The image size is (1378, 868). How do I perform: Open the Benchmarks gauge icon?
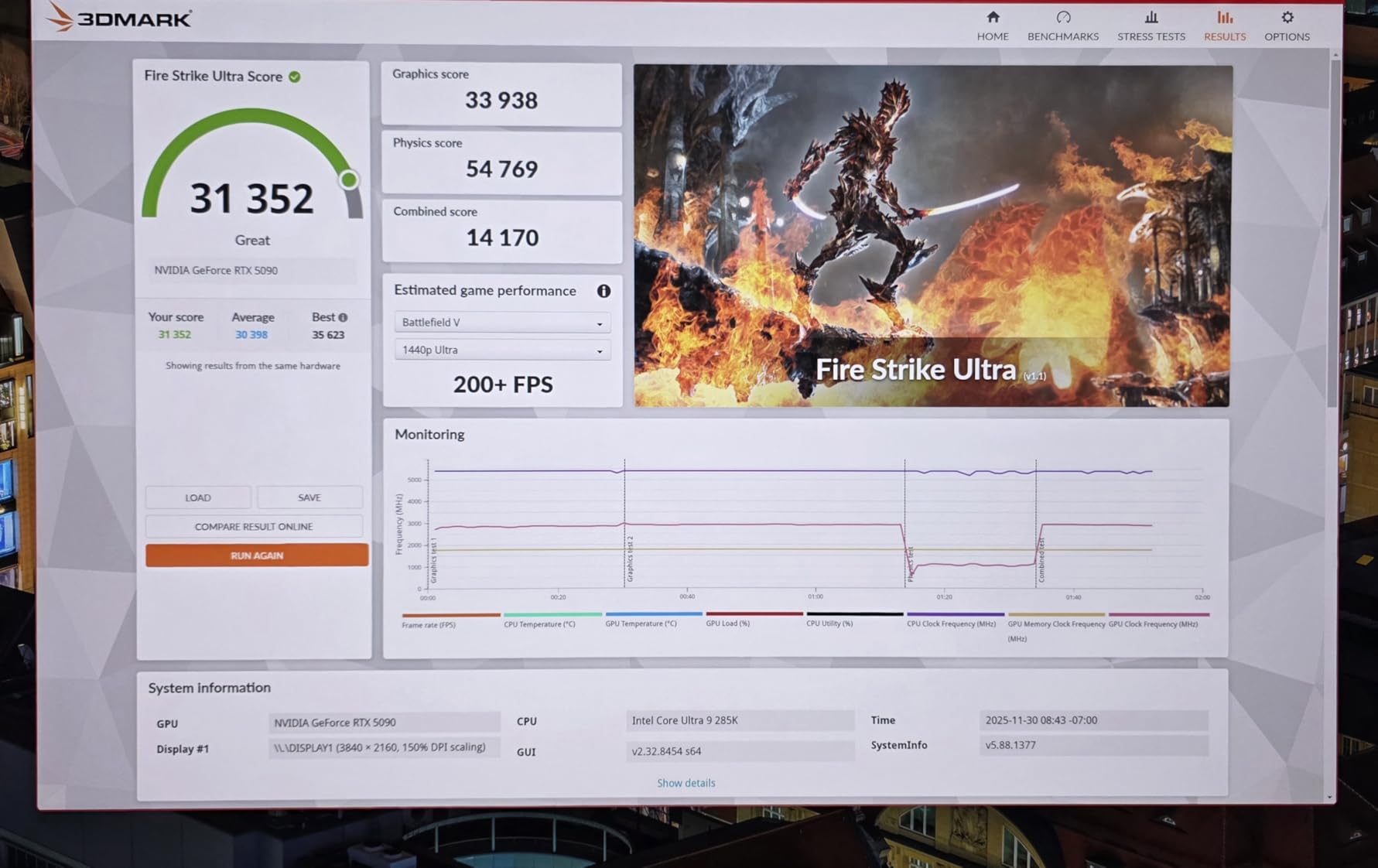tap(1063, 17)
